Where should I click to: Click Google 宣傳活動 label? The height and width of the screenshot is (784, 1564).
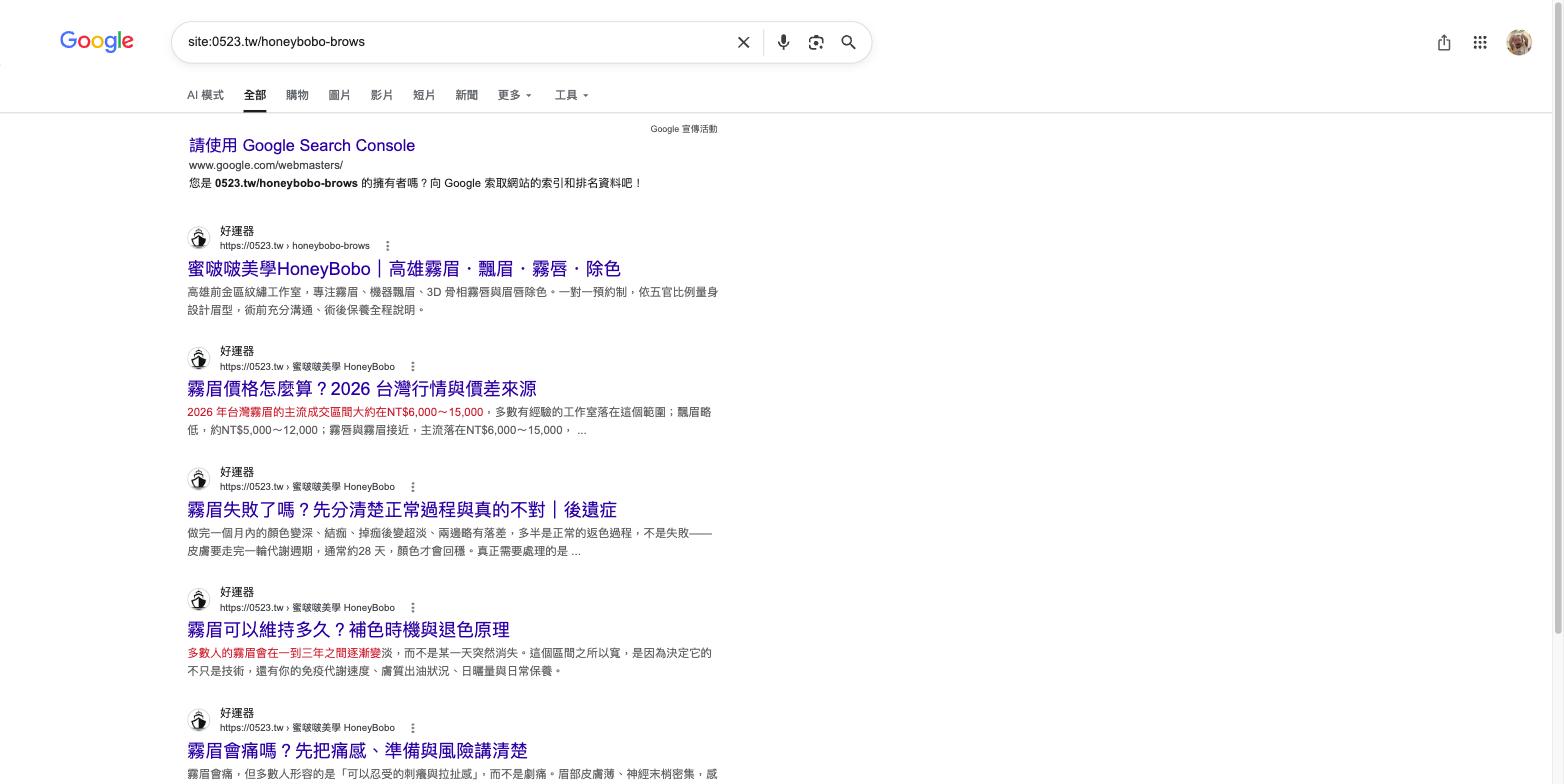point(684,129)
